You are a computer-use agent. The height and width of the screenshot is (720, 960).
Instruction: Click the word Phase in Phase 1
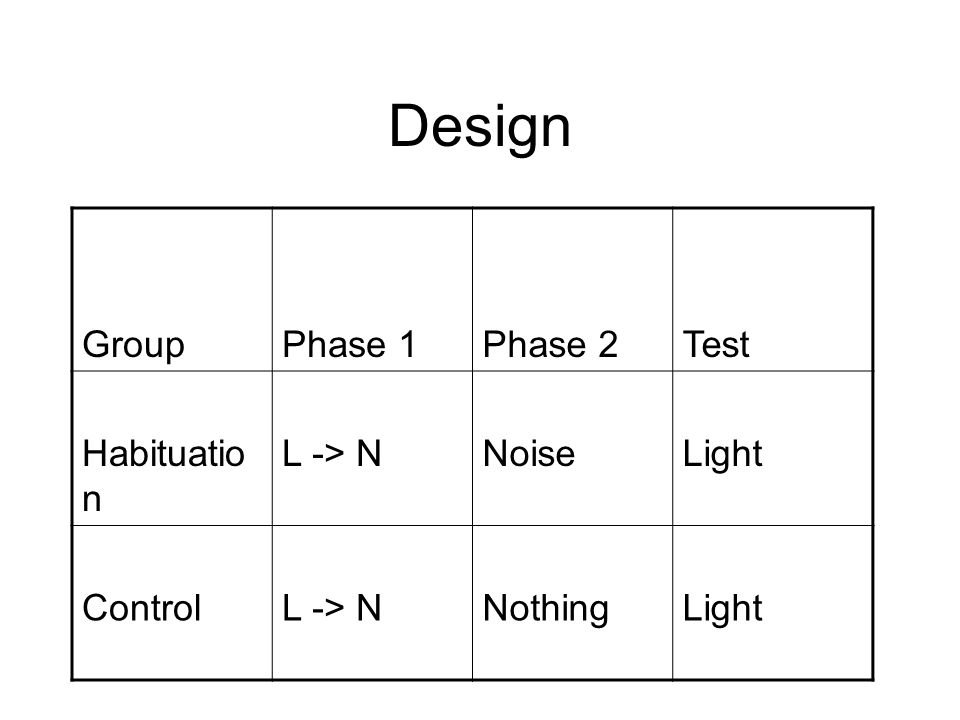[x=334, y=344]
